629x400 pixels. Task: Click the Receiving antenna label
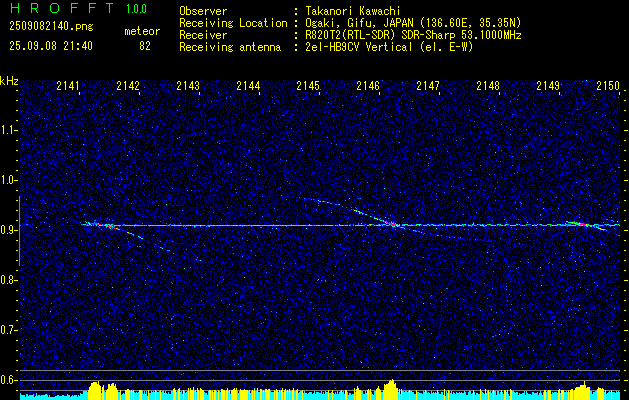[x=230, y=47]
